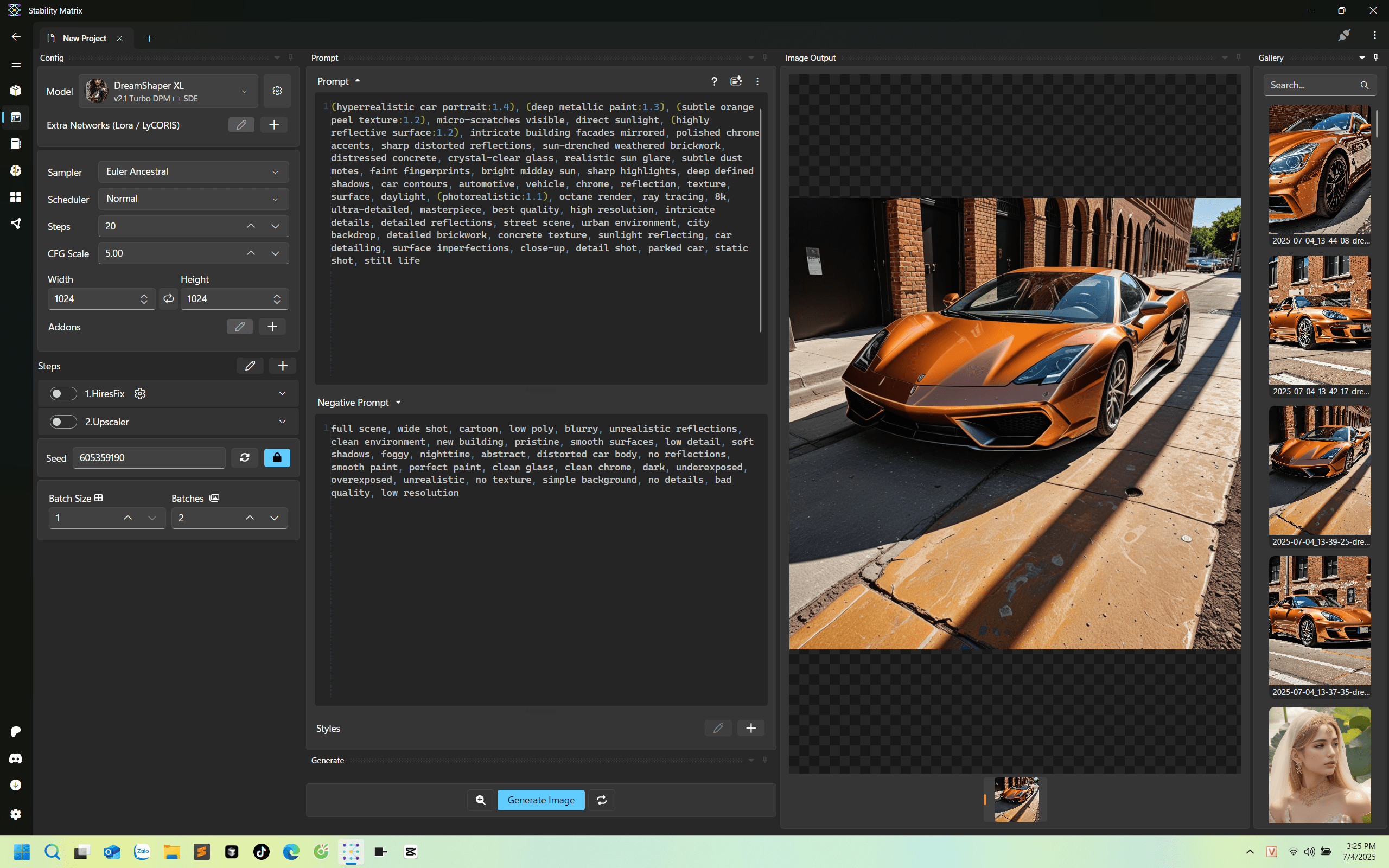Open model settings gear icon
The image size is (1389, 868).
(277, 91)
